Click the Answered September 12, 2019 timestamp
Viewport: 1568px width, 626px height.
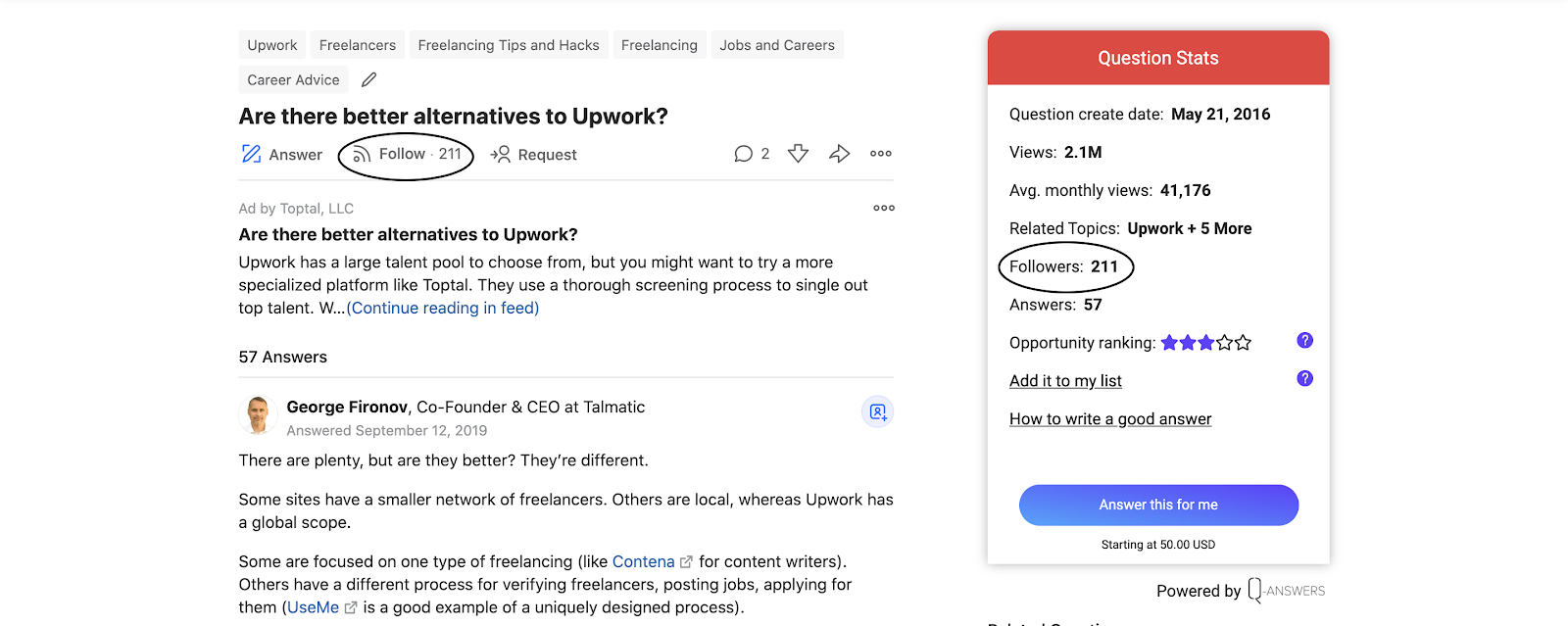click(x=387, y=430)
